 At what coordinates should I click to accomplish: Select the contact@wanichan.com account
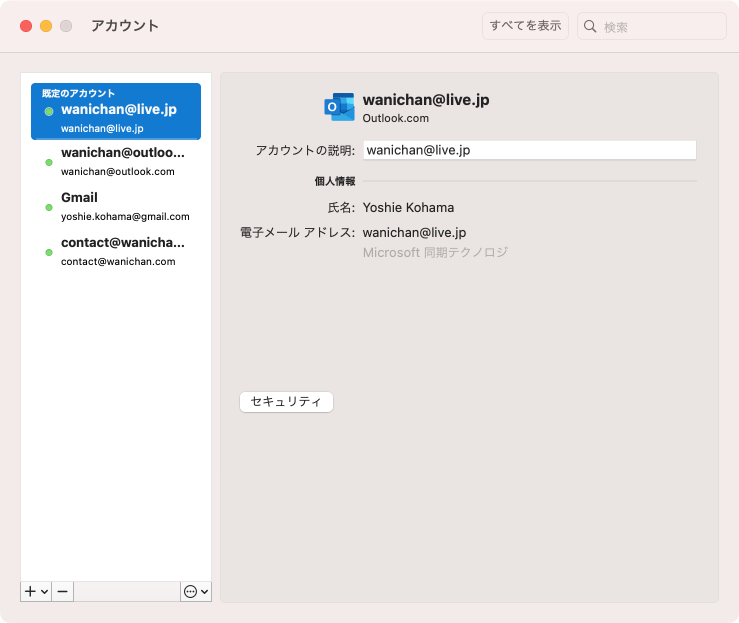pyautogui.click(x=116, y=251)
